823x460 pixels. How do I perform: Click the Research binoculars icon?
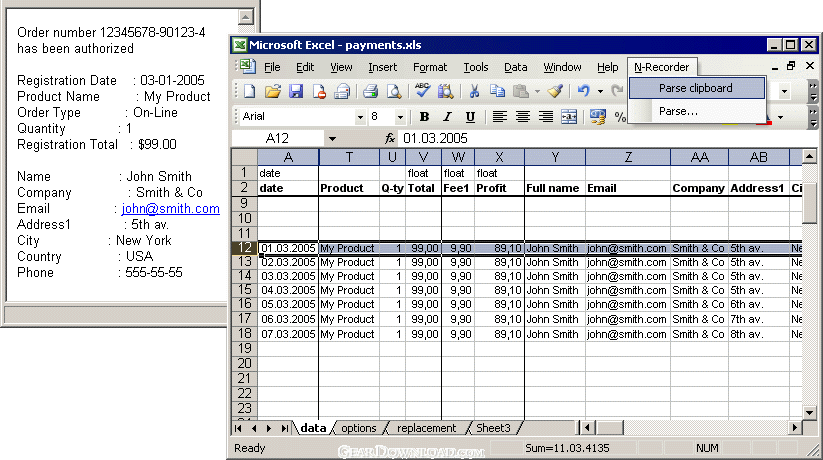445,91
